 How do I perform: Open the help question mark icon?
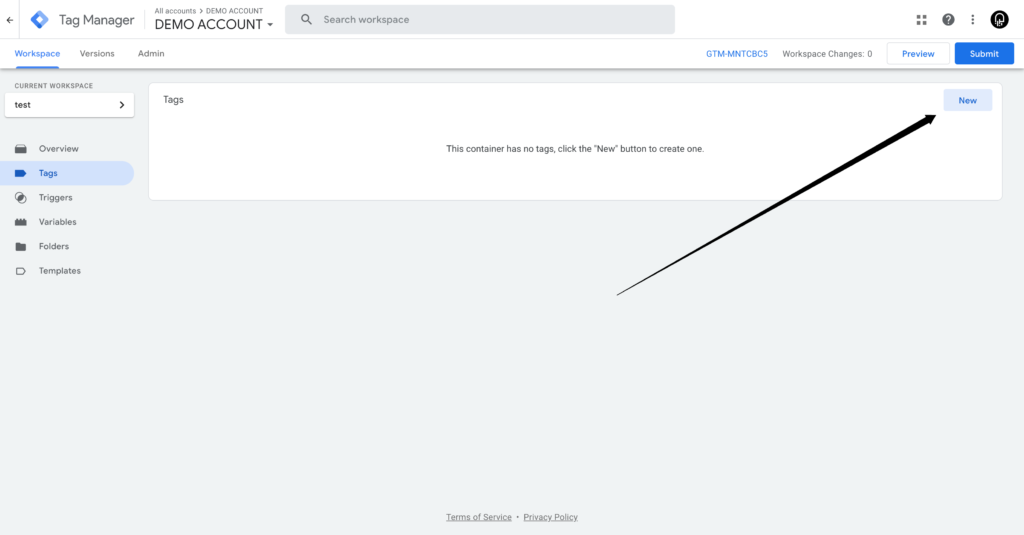(x=948, y=20)
